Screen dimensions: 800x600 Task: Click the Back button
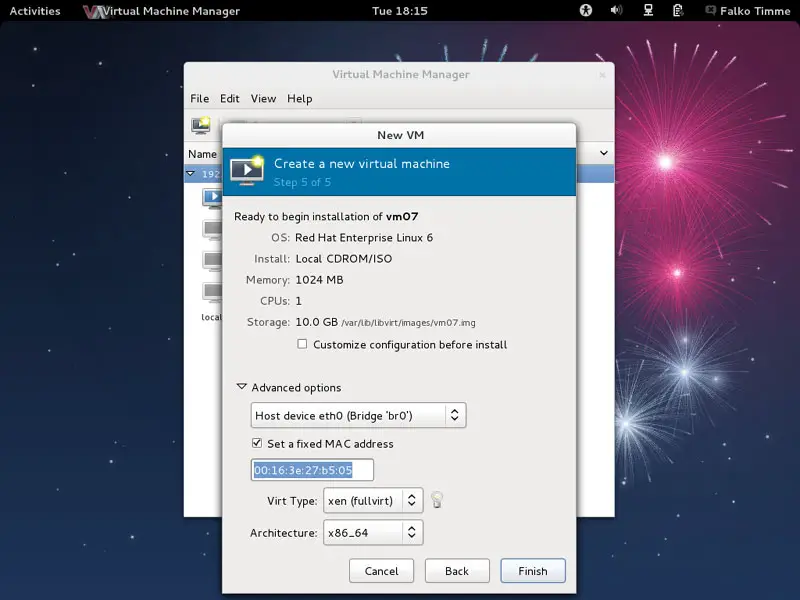tap(457, 570)
